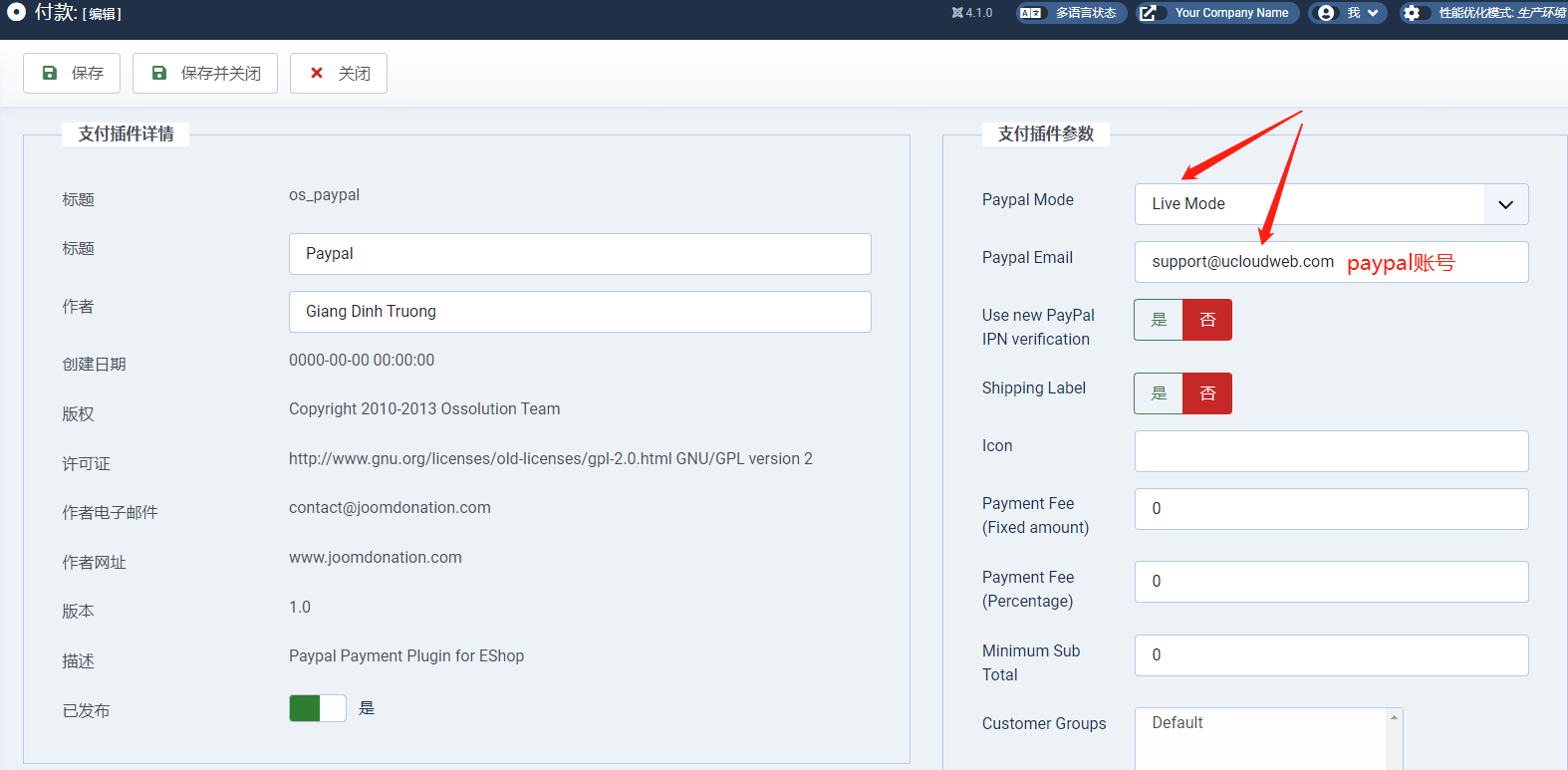The height and width of the screenshot is (770, 1568).
Task: Toggle the Published switch
Action: 317,708
